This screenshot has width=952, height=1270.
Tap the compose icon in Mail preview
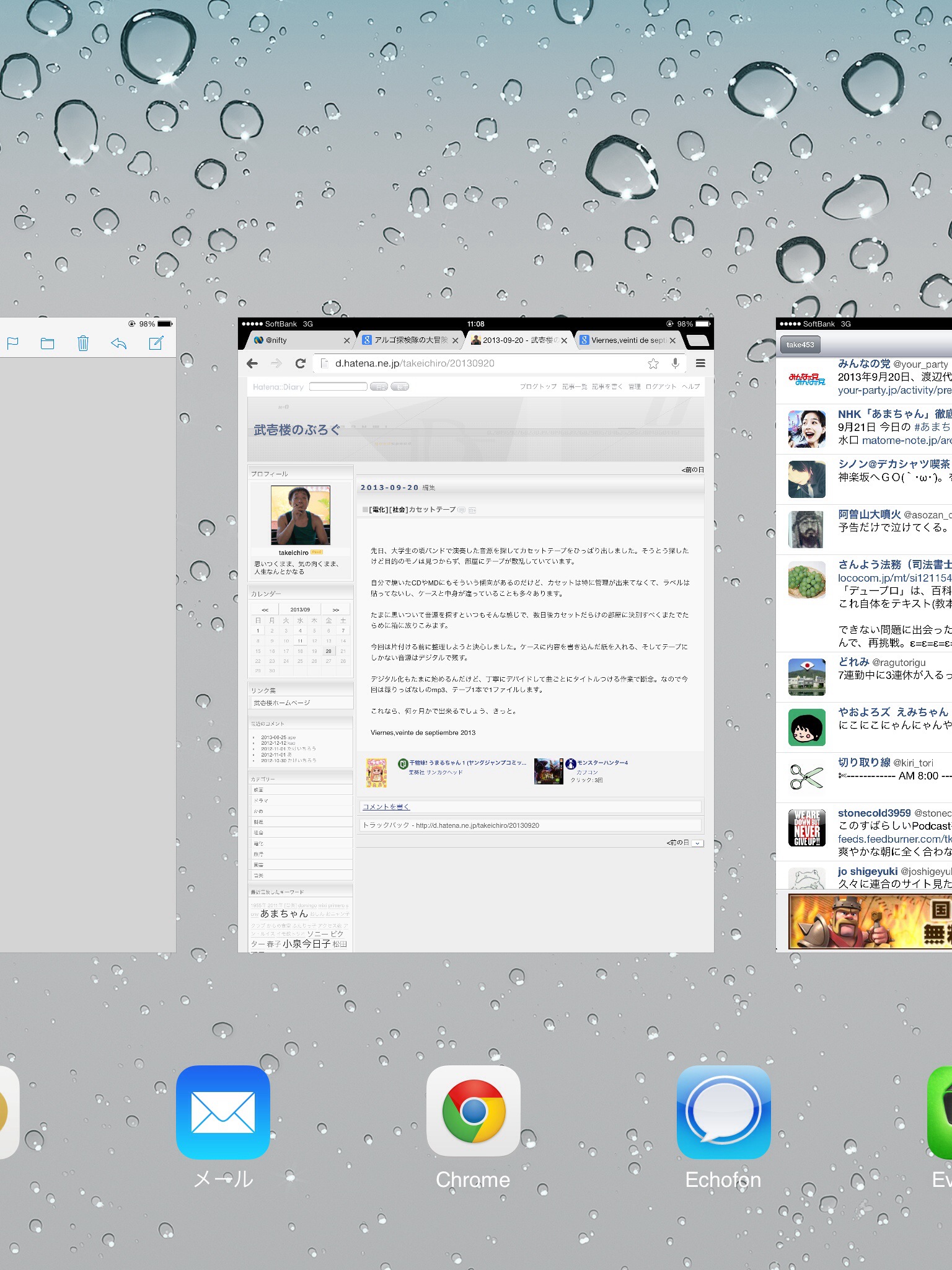coord(156,343)
